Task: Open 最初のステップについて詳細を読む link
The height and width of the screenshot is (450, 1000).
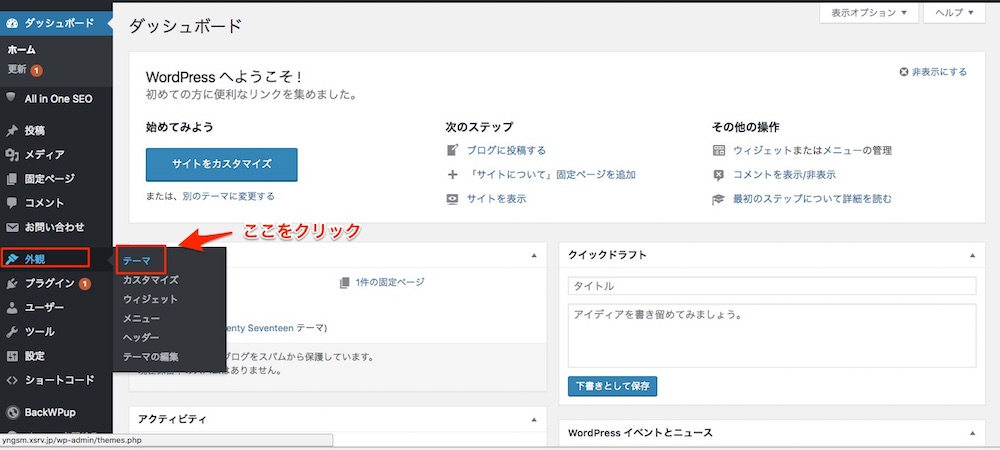Action: [x=812, y=199]
